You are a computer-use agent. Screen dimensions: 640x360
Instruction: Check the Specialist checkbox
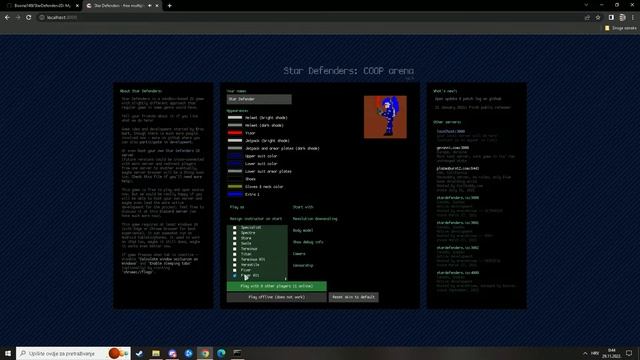235,227
